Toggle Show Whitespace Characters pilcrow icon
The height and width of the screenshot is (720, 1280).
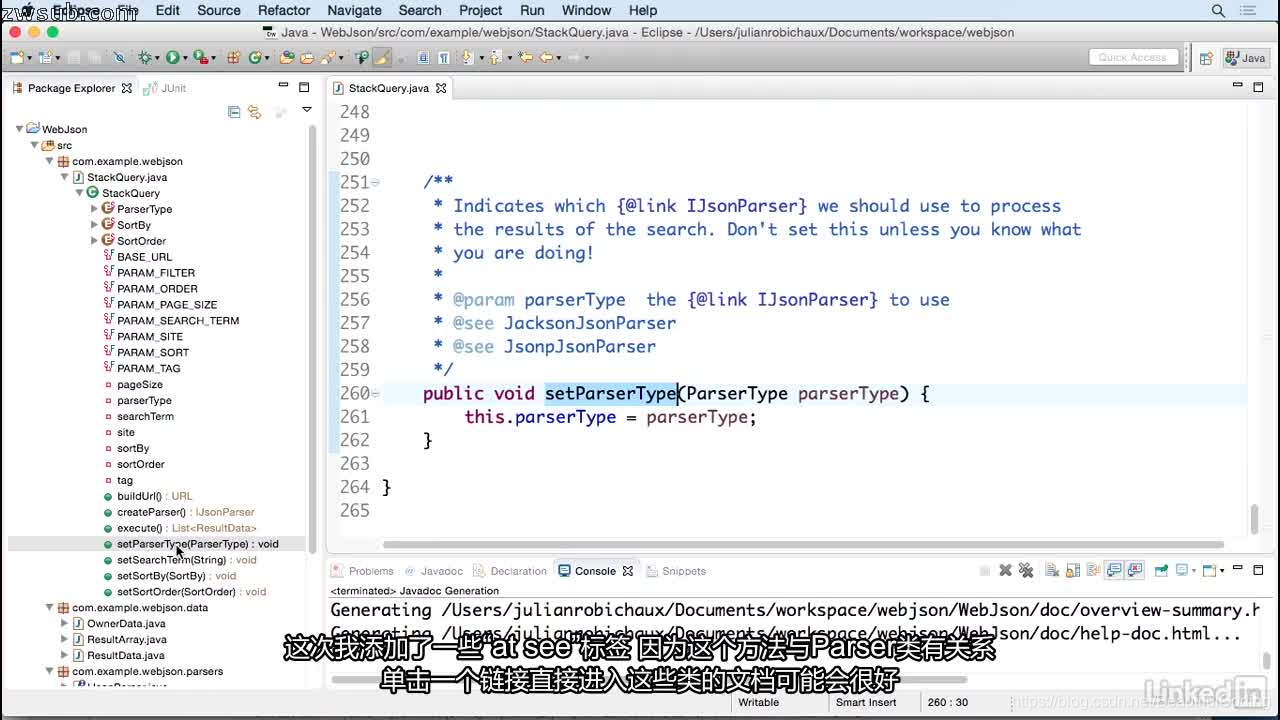[444, 57]
